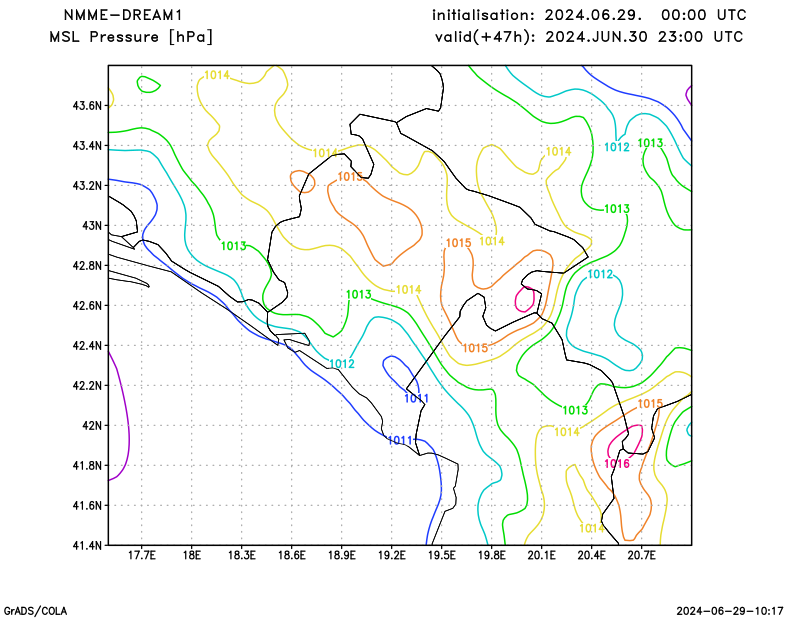Select the 'MSL Pressure [hPa]' subtitle
The image size is (800, 618).
point(131,37)
